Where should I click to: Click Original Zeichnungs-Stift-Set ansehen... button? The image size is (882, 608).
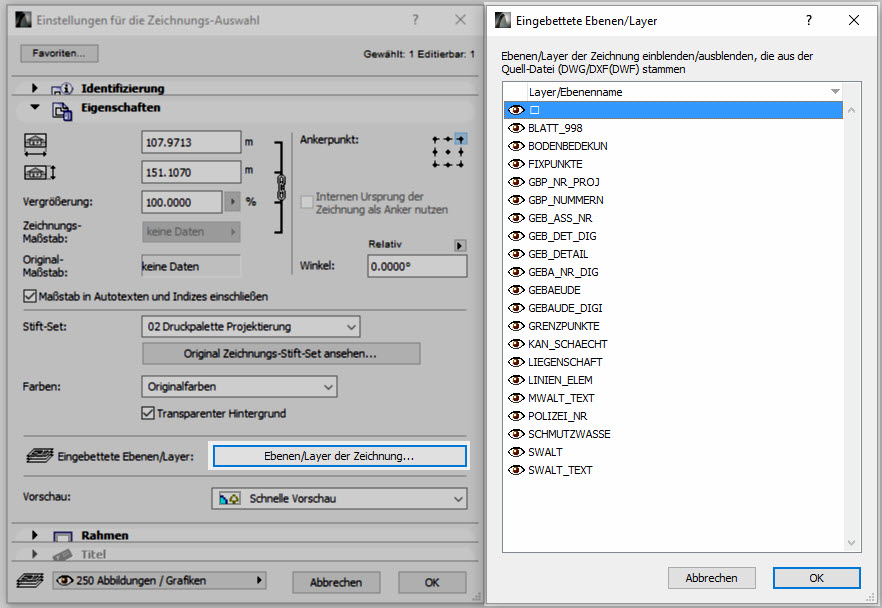(x=281, y=354)
